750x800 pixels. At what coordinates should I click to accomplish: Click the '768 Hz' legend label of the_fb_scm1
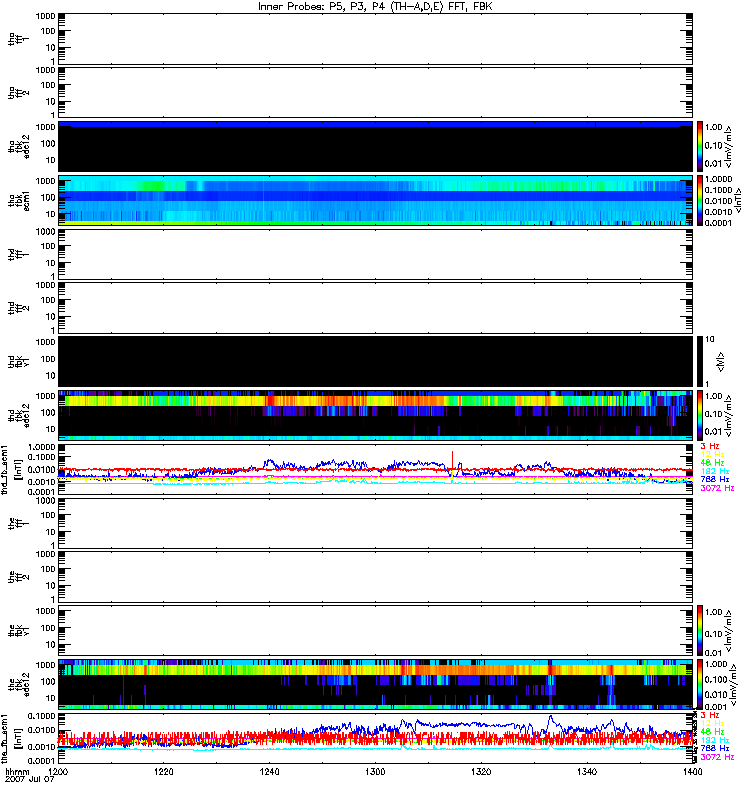click(x=715, y=748)
